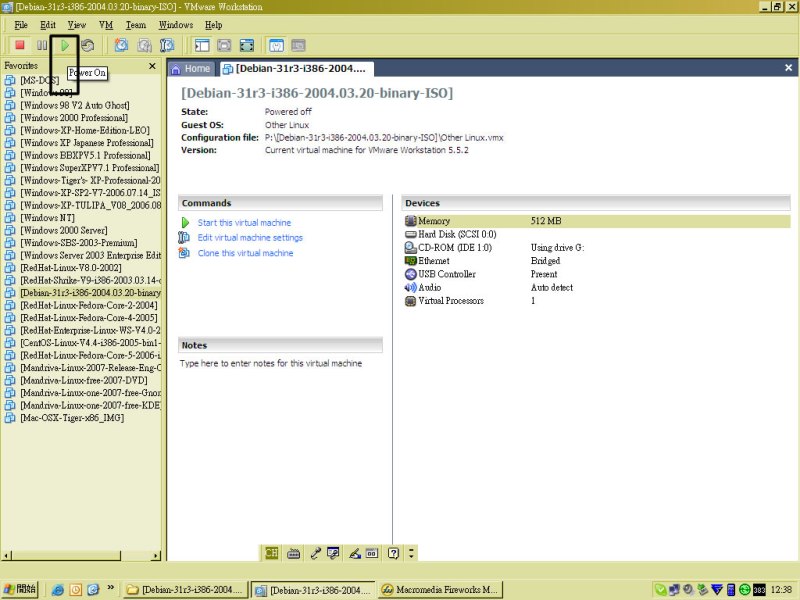800x600 pixels.
Task: Click the Suspend (pause) toolbar button
Action: (x=42, y=45)
